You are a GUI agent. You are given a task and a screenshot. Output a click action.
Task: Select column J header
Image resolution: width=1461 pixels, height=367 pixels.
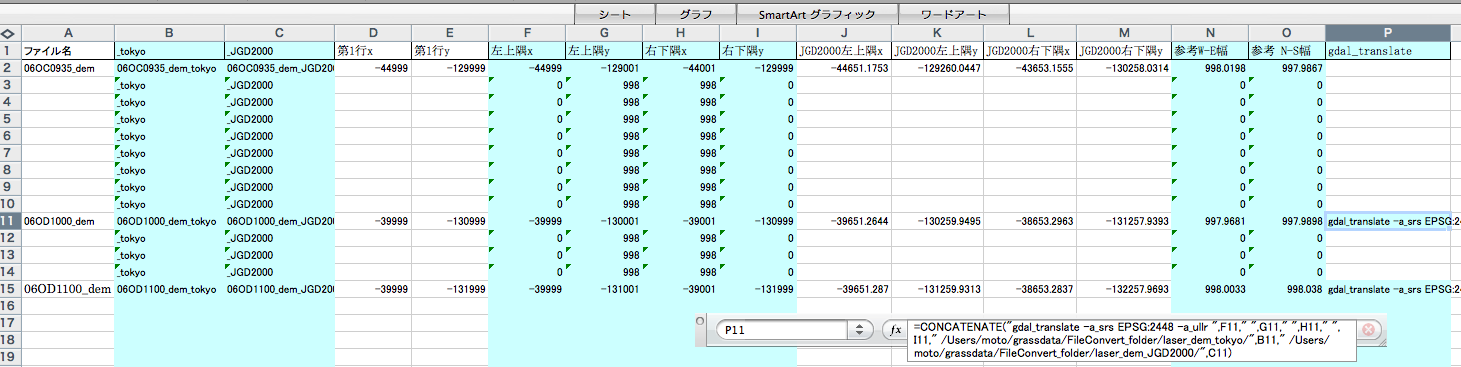(x=844, y=32)
